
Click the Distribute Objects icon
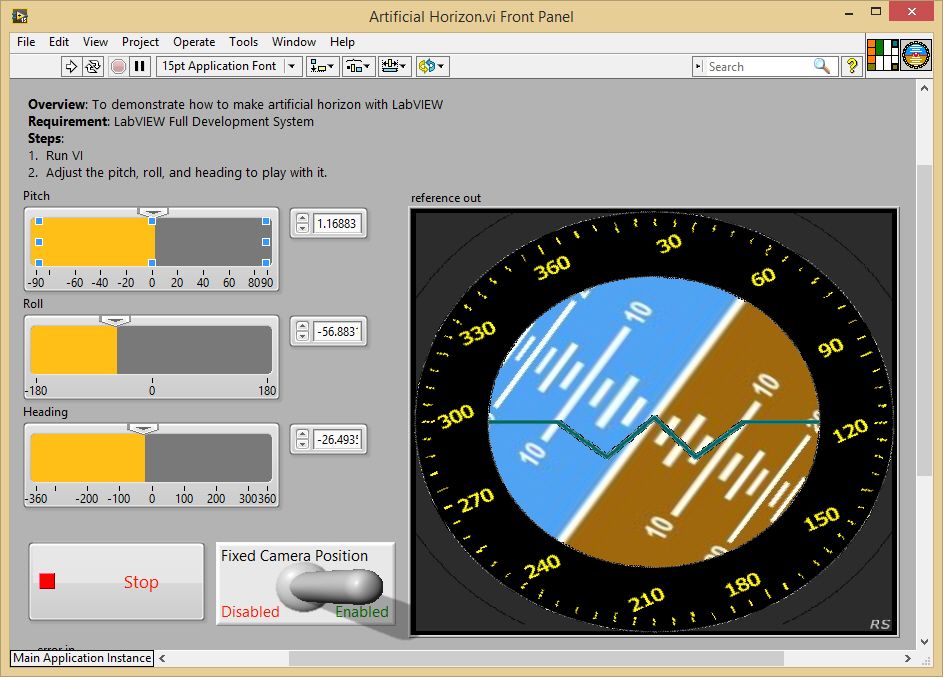click(x=357, y=66)
